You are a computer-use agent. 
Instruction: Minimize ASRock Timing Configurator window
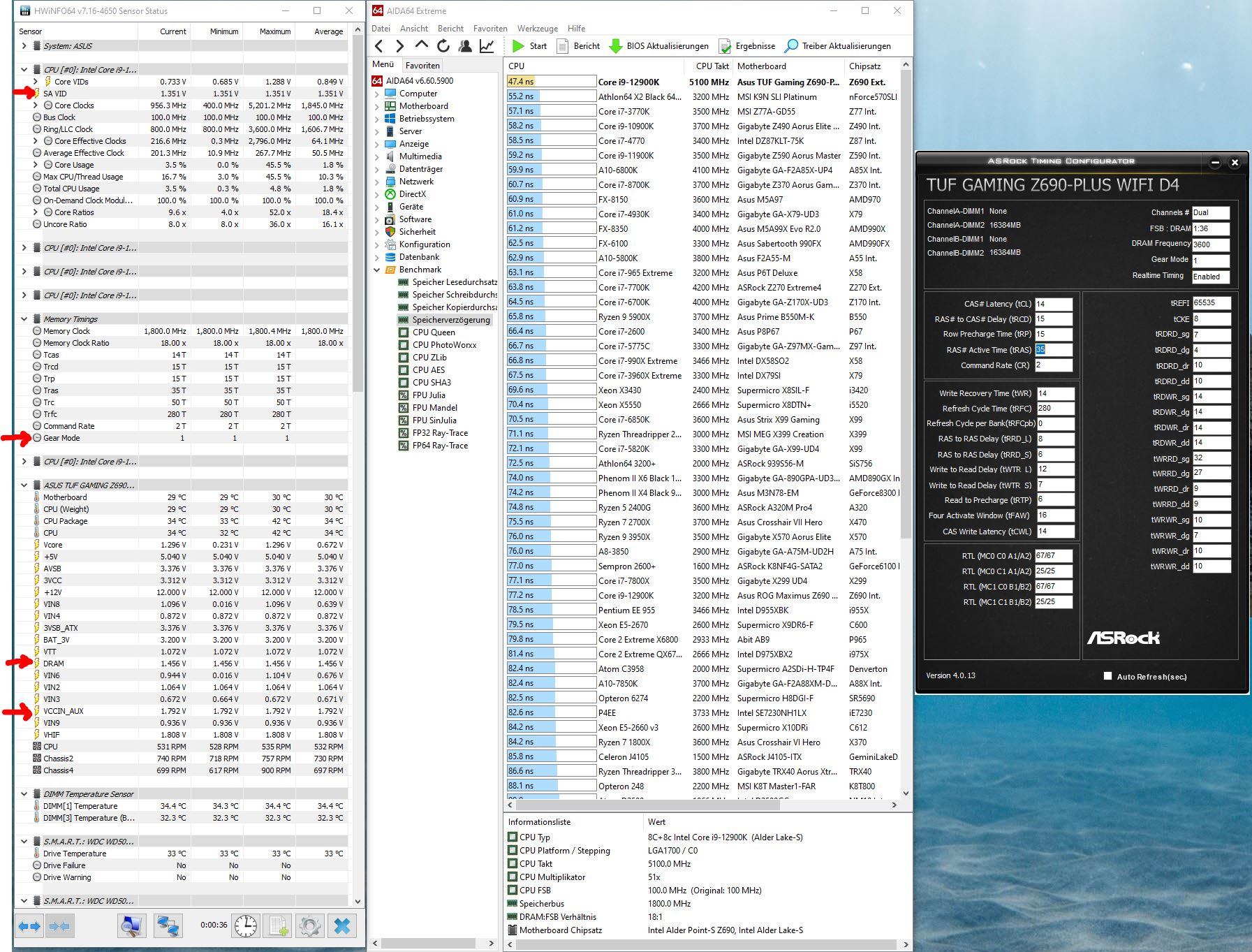(x=1215, y=163)
